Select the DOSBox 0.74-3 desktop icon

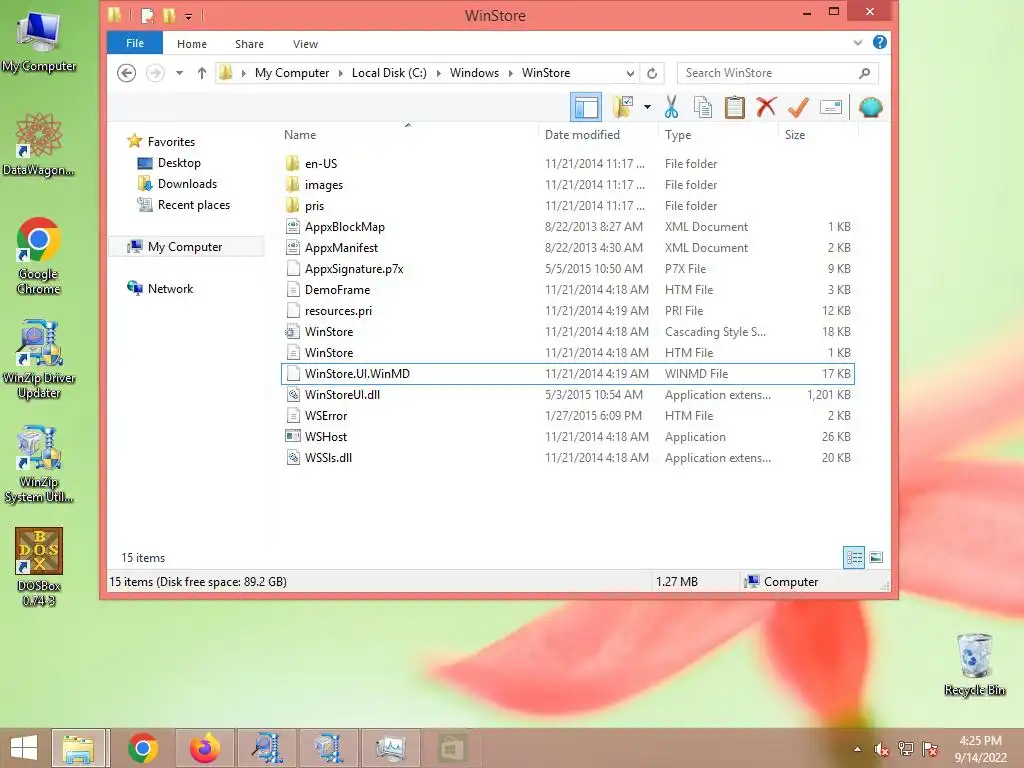pos(39,568)
